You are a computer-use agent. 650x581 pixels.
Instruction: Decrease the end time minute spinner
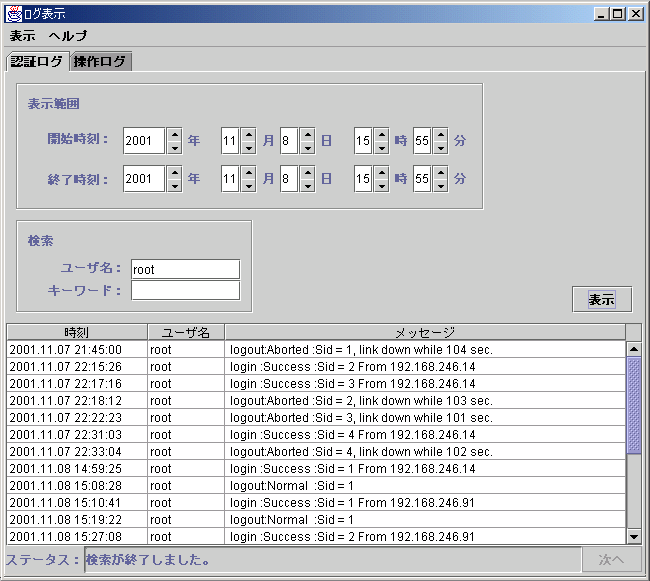441,186
